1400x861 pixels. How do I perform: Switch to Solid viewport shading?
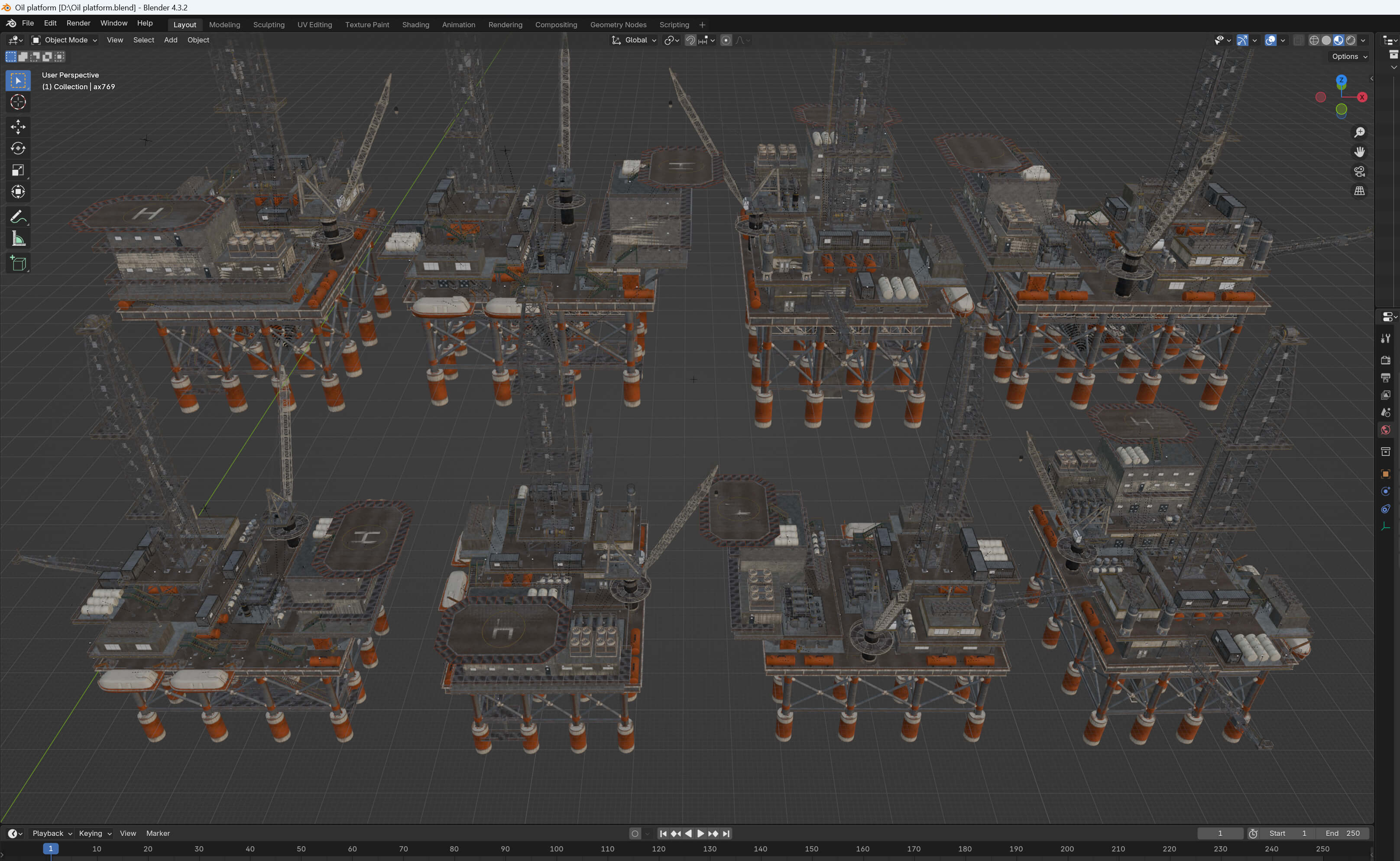(1326, 40)
